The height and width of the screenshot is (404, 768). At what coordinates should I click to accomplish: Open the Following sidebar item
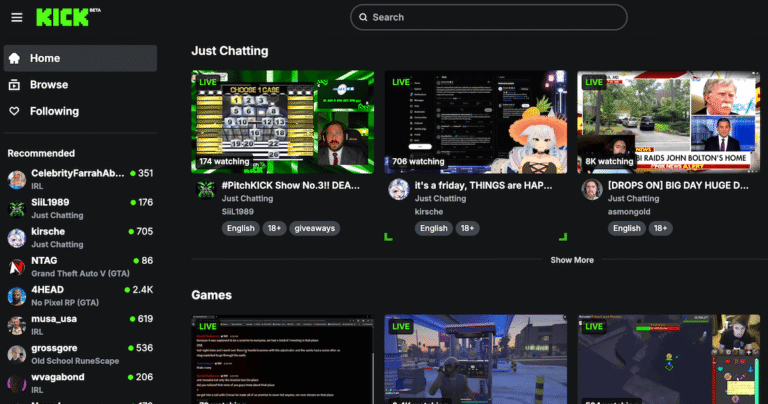(80, 111)
